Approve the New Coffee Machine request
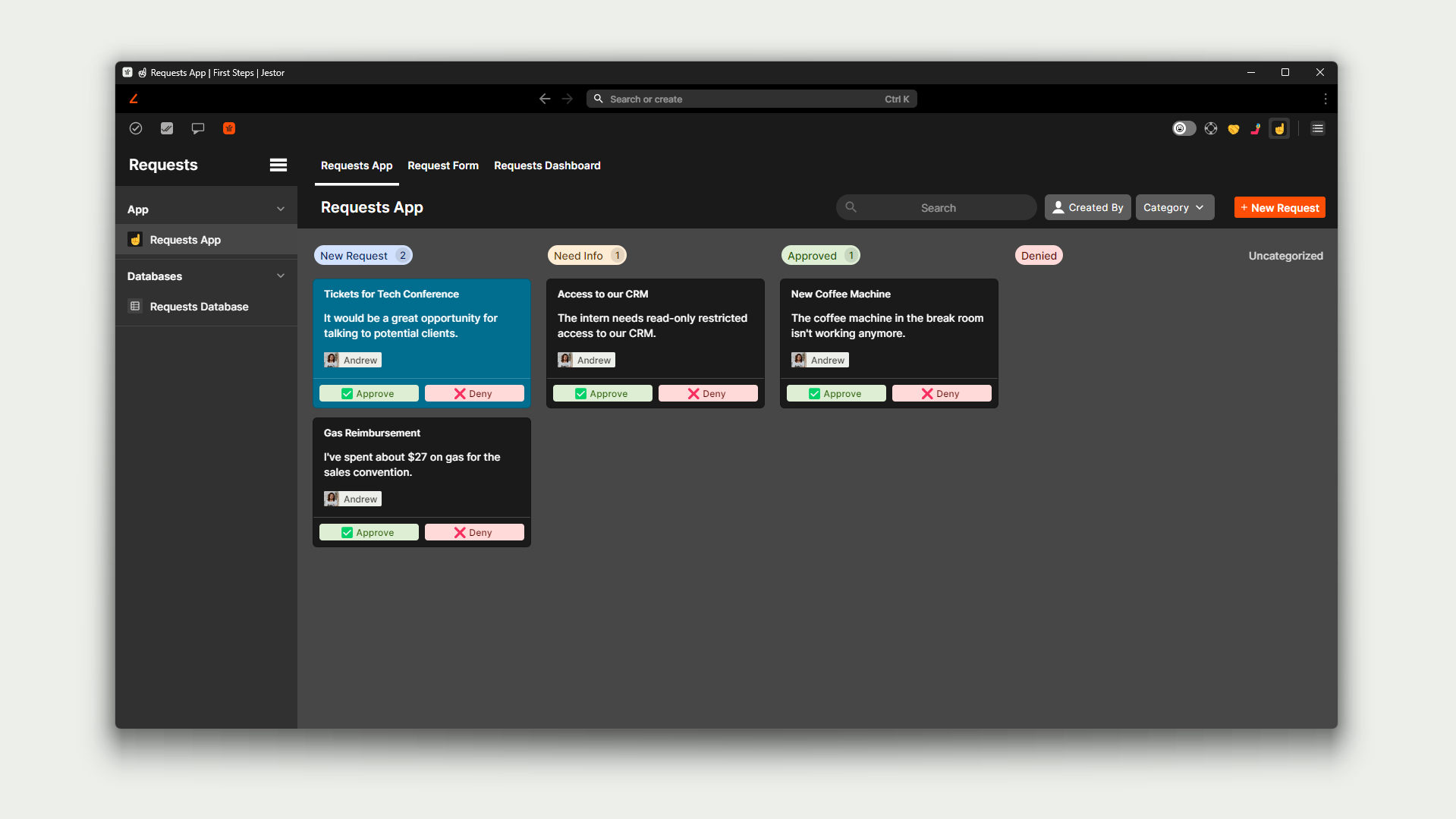Screen dimensions: 1456x819 (836, 393)
